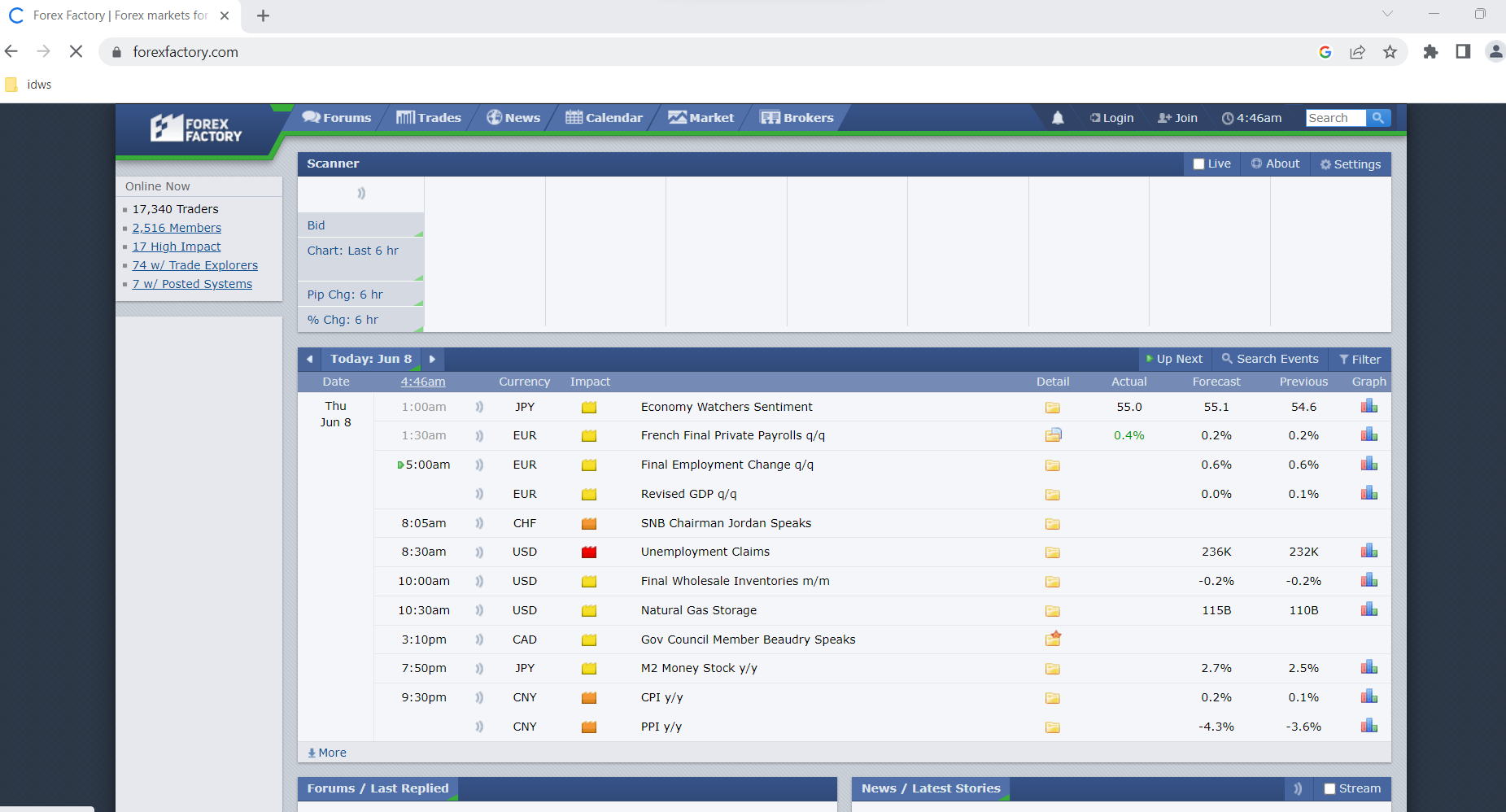Open graph for Natural Gas Storage
Screen dimensions: 1506x812
tap(1369, 609)
